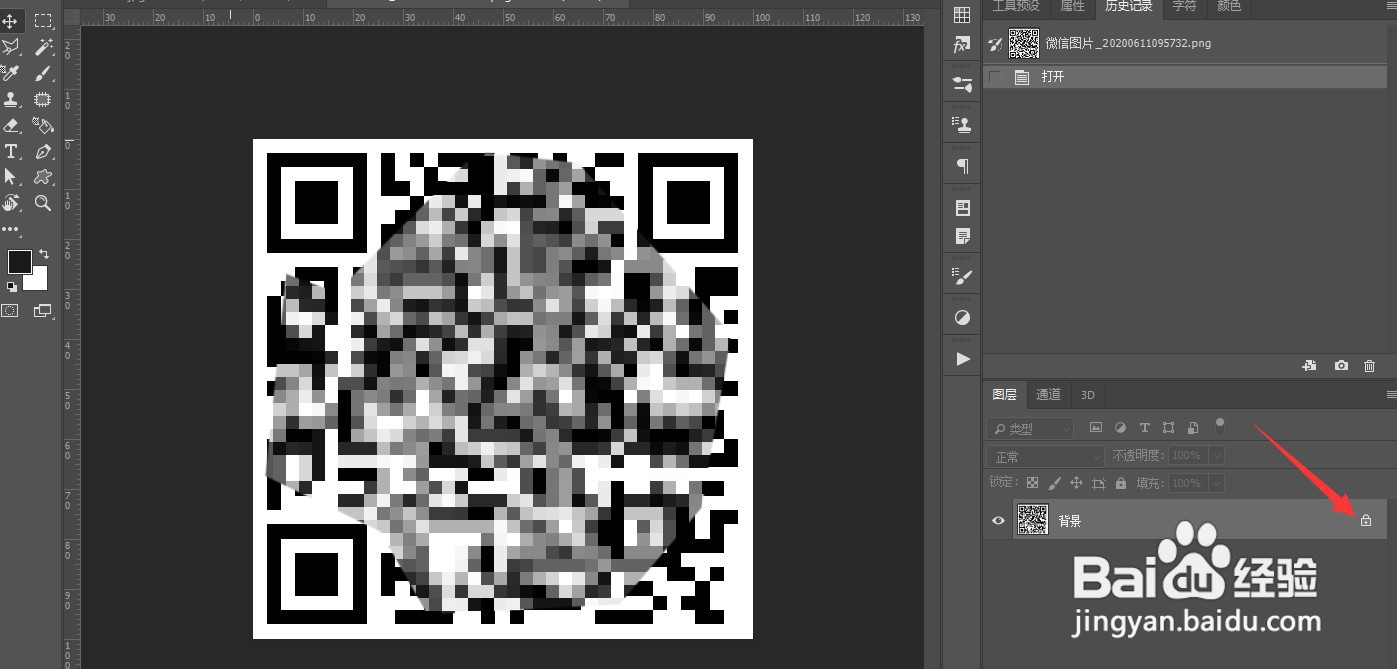Open the Paragraph panel icon

click(962, 166)
